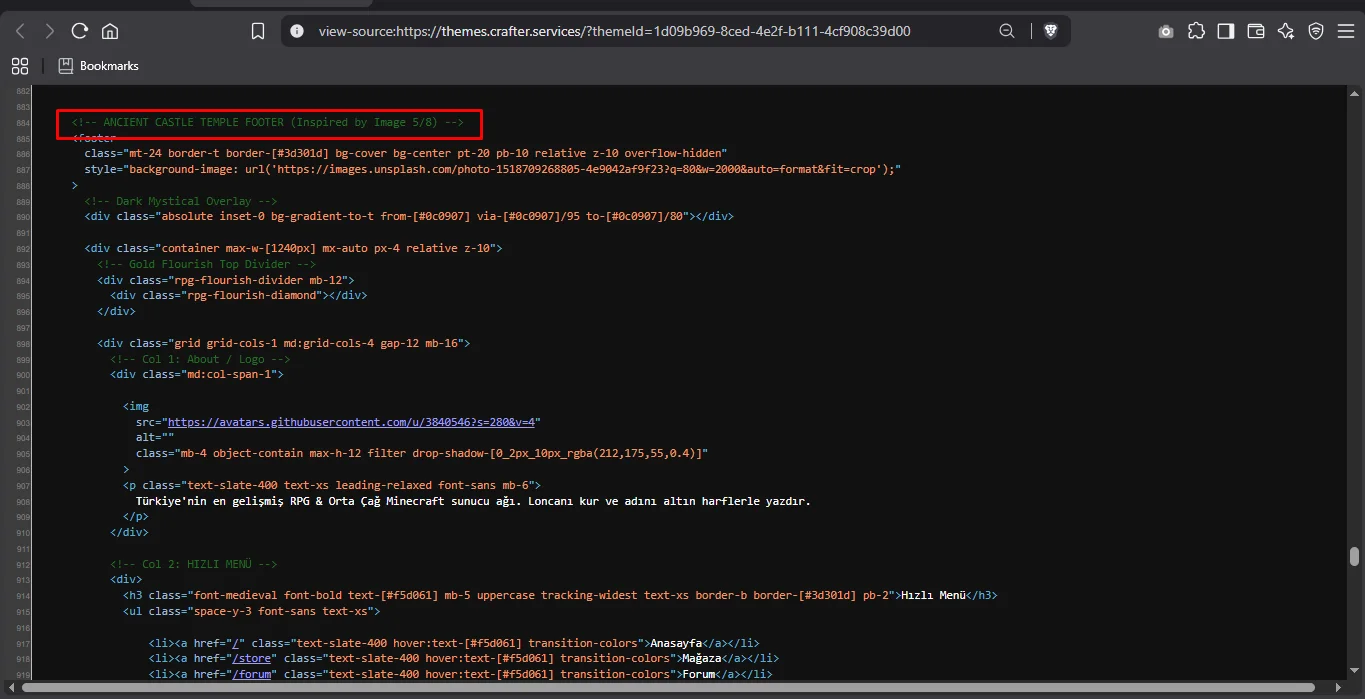1365x699 pixels.
Task: Click the "md:col-span-1" div line
Action: [197, 374]
